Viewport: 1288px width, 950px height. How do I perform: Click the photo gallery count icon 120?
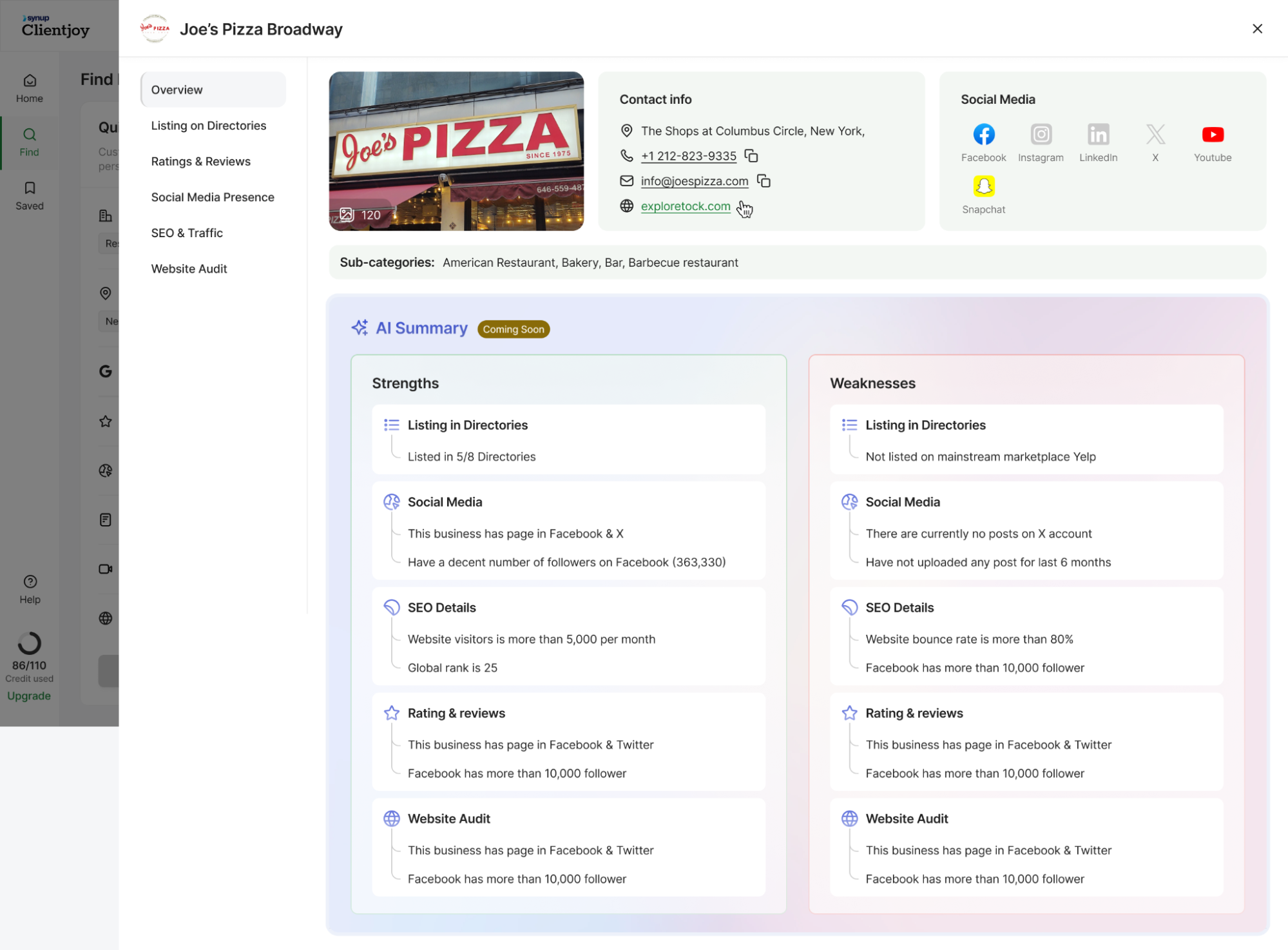click(x=360, y=215)
